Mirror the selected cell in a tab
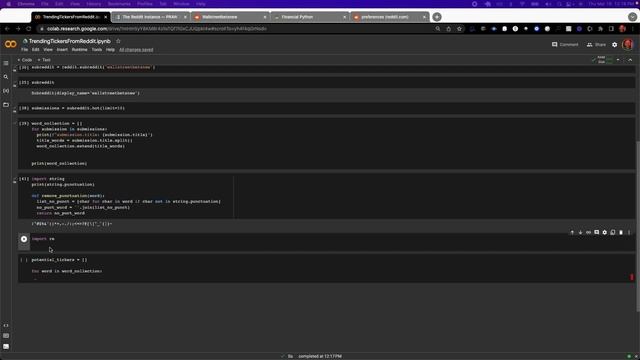Viewport: 640px width, 360px height. tap(613, 232)
